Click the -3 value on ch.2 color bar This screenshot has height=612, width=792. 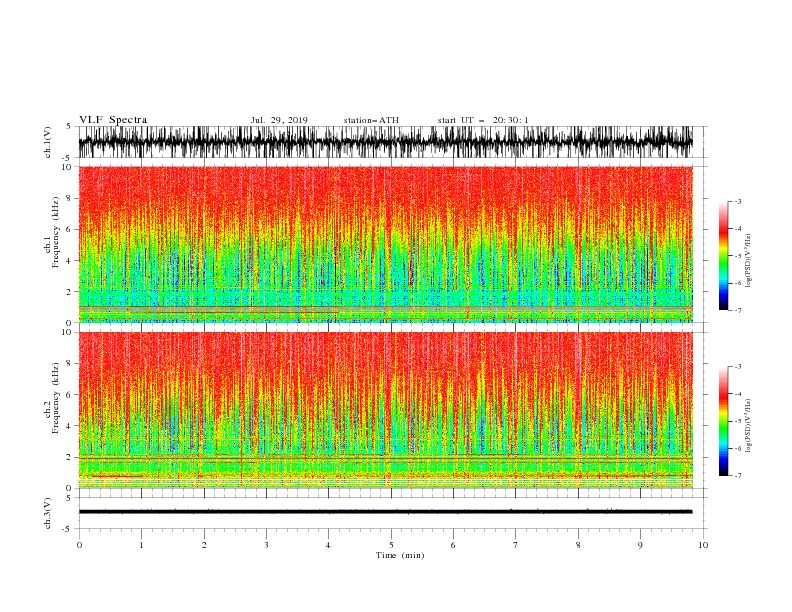click(x=737, y=367)
